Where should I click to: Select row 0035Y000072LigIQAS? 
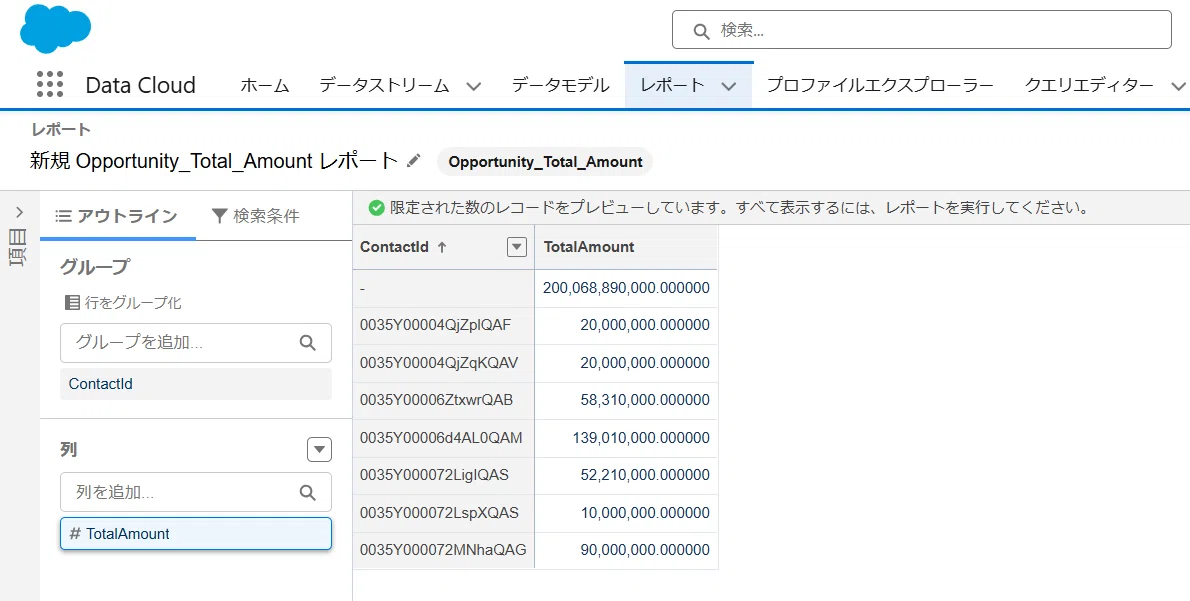tap(434, 475)
